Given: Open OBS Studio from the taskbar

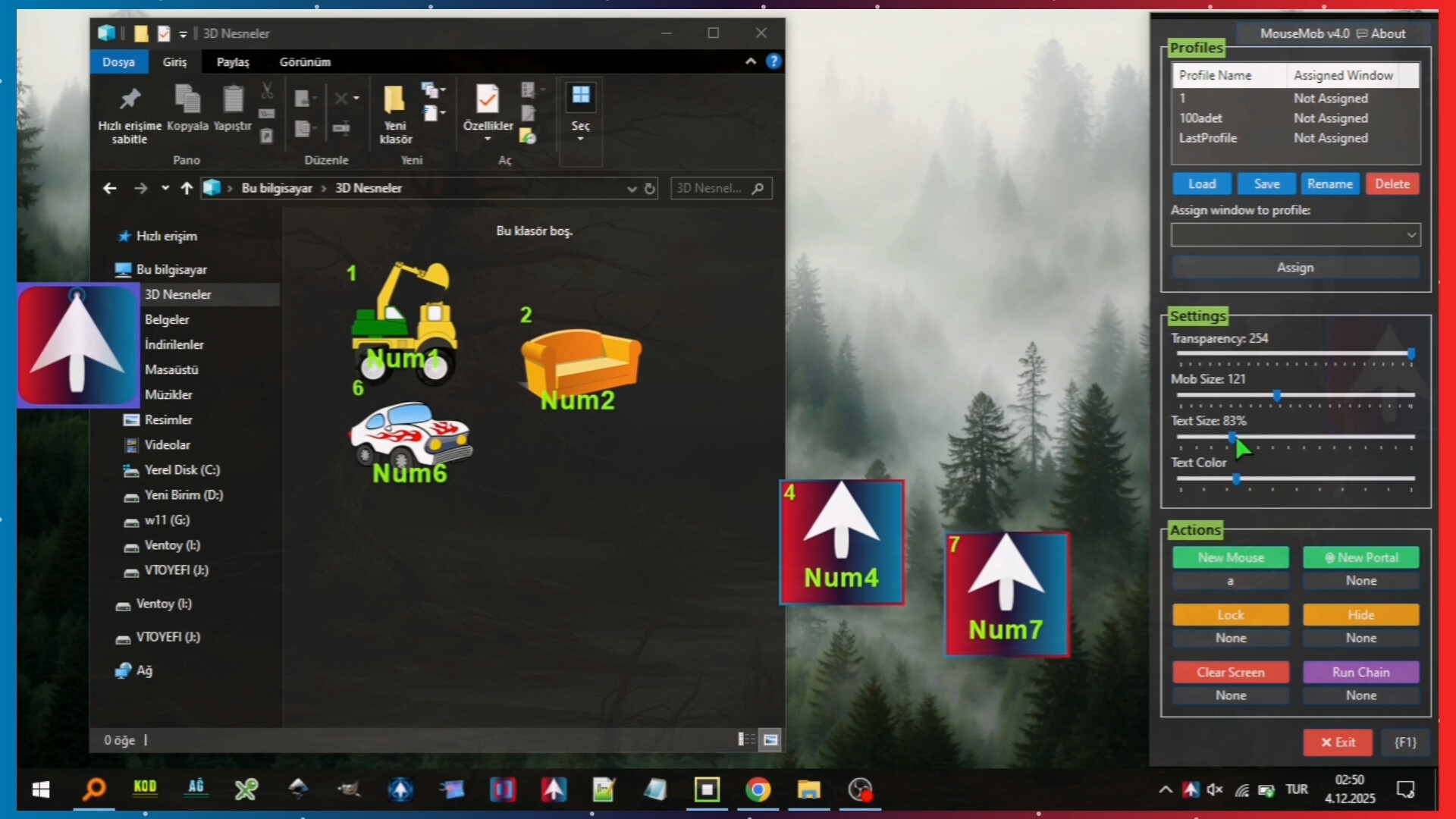Looking at the screenshot, I should click(x=859, y=789).
